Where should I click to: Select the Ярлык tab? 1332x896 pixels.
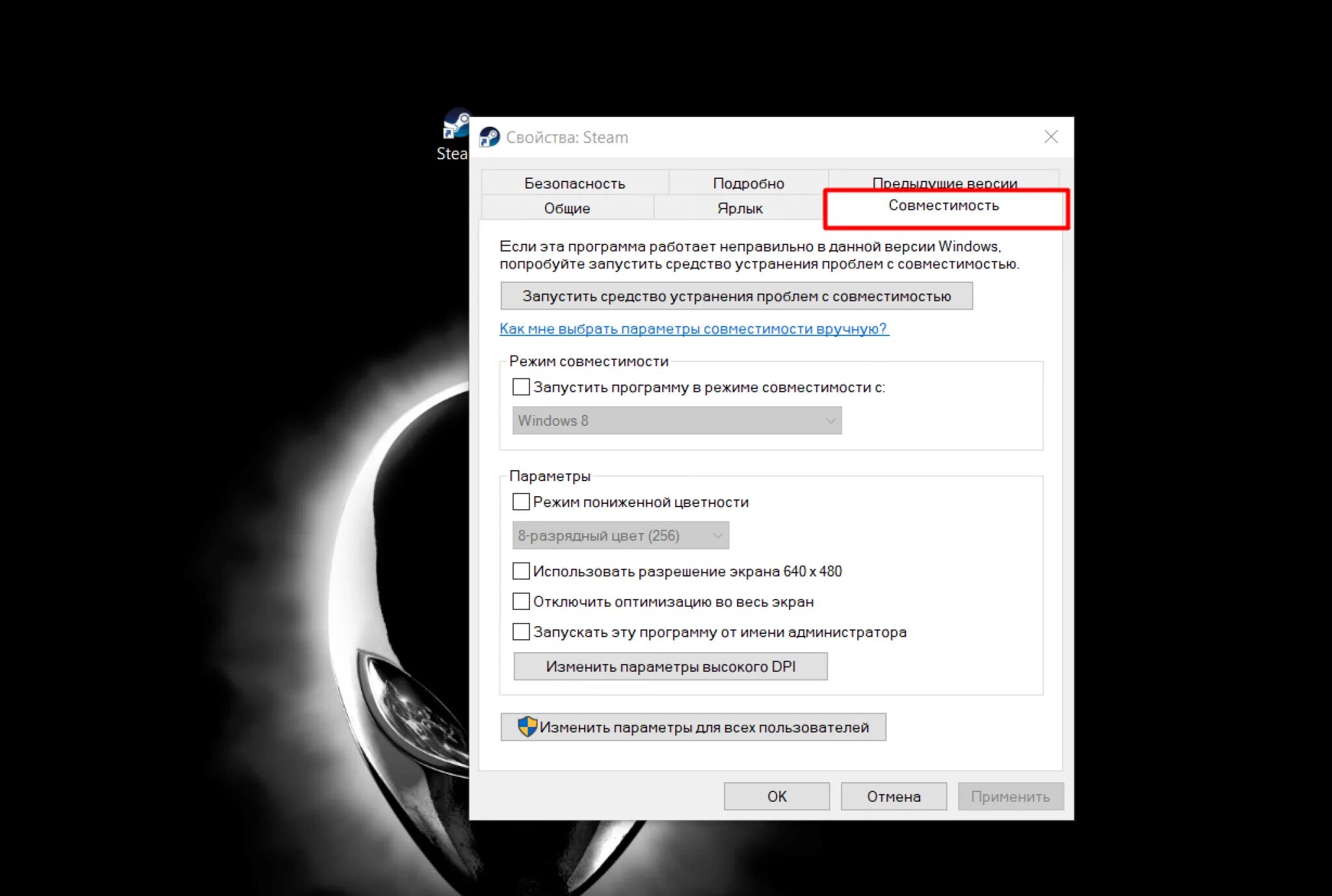(739, 208)
